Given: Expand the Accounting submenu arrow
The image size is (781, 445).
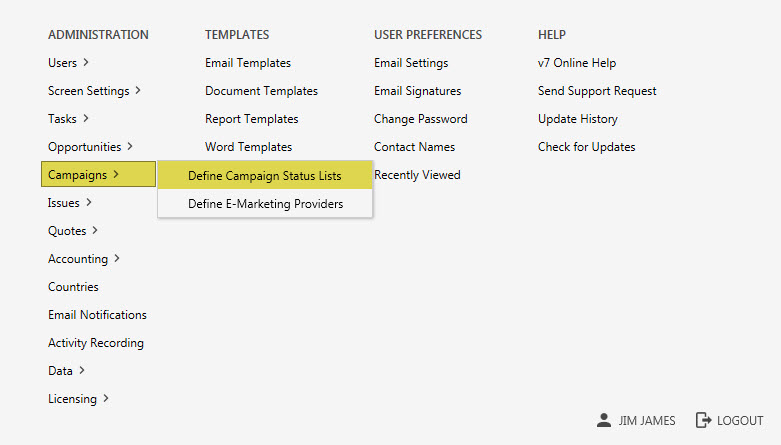Looking at the screenshot, I should coord(117,259).
